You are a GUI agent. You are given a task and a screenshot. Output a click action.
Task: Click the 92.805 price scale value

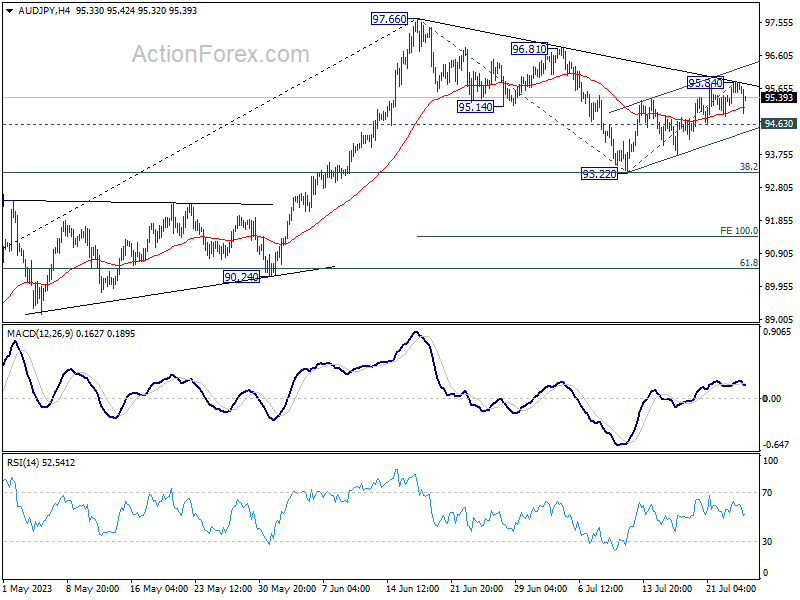click(x=779, y=188)
